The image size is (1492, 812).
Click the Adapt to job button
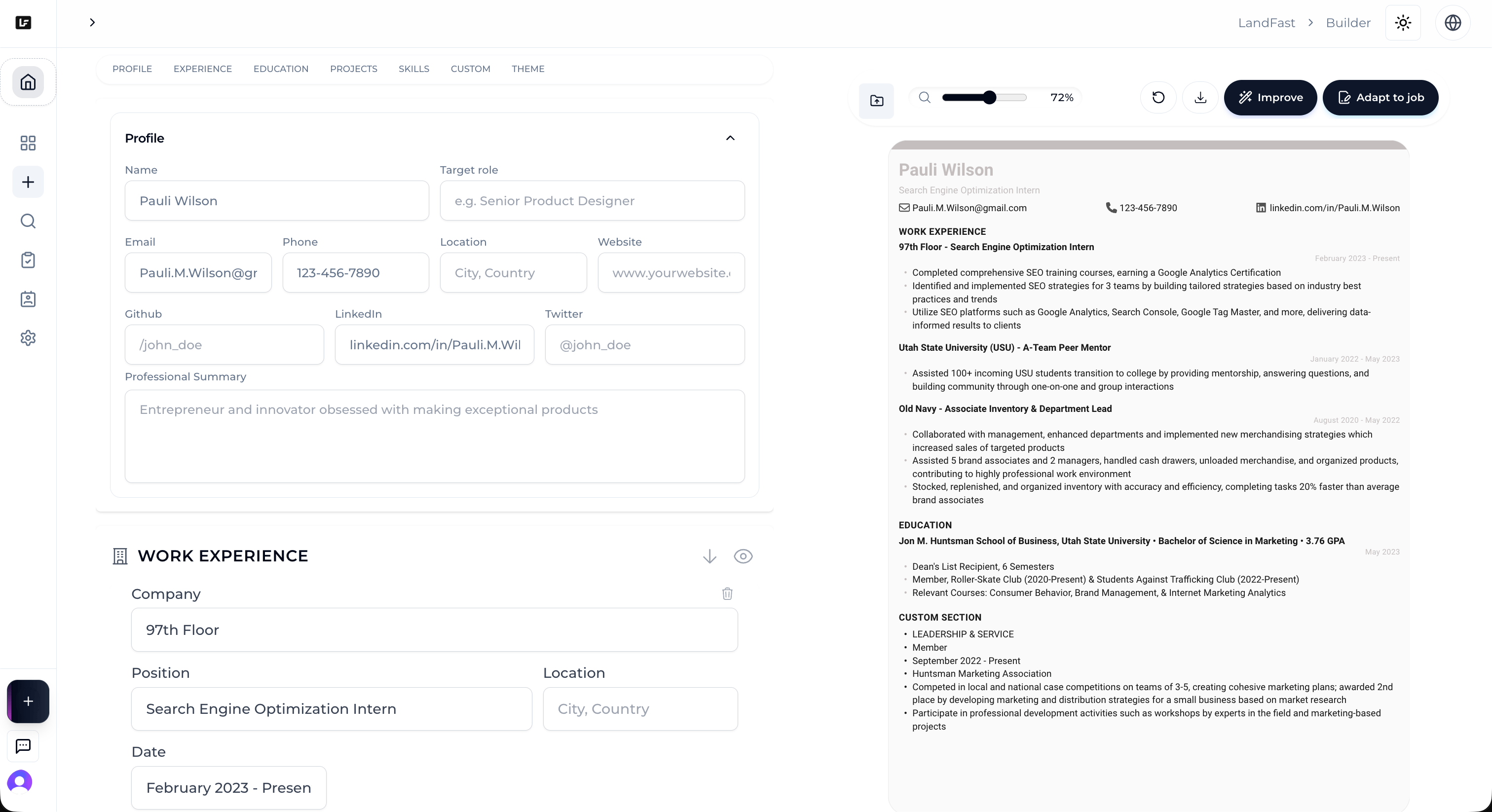click(1381, 97)
